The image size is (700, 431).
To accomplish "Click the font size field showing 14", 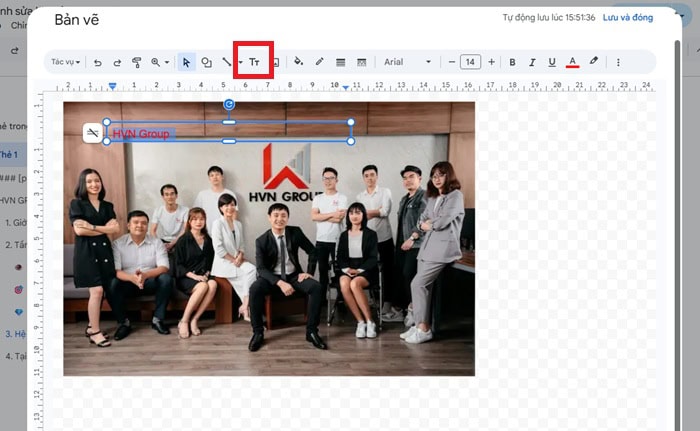I will (470, 62).
